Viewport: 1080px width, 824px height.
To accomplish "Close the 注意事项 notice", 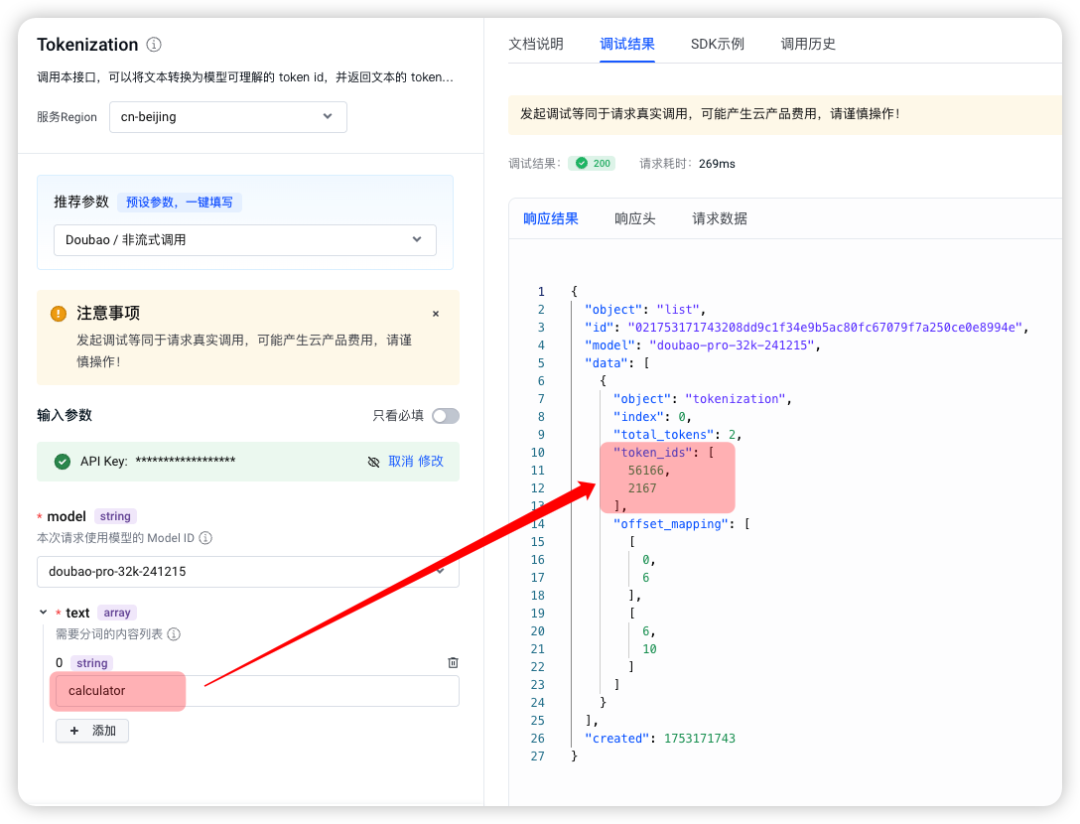I will click(435, 314).
